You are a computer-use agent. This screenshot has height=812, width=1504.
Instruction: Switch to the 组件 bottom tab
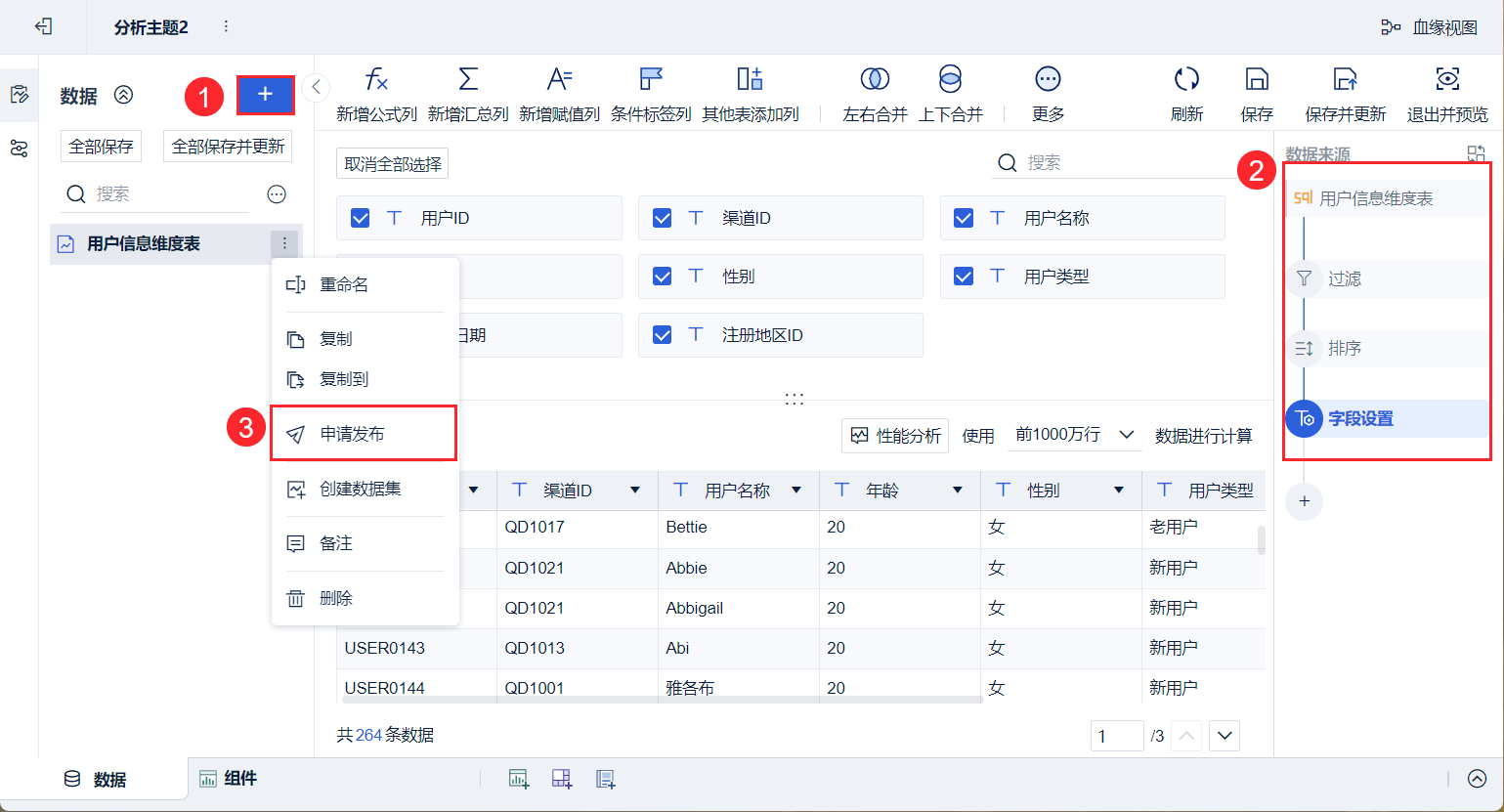coord(228,779)
